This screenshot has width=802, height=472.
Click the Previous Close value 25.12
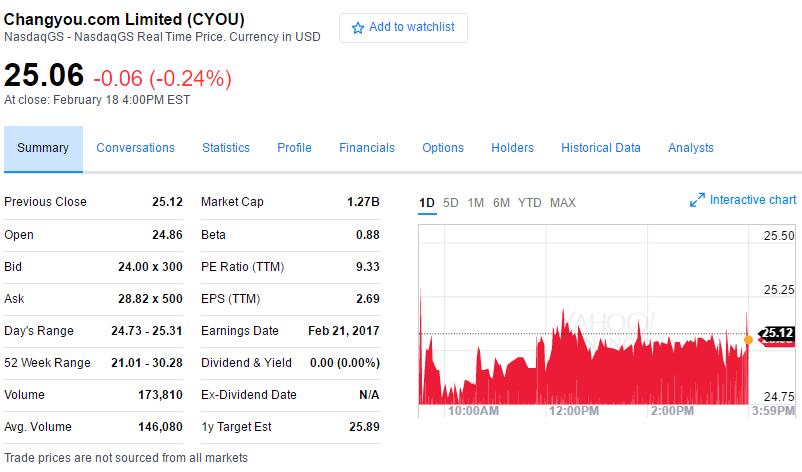click(x=167, y=202)
